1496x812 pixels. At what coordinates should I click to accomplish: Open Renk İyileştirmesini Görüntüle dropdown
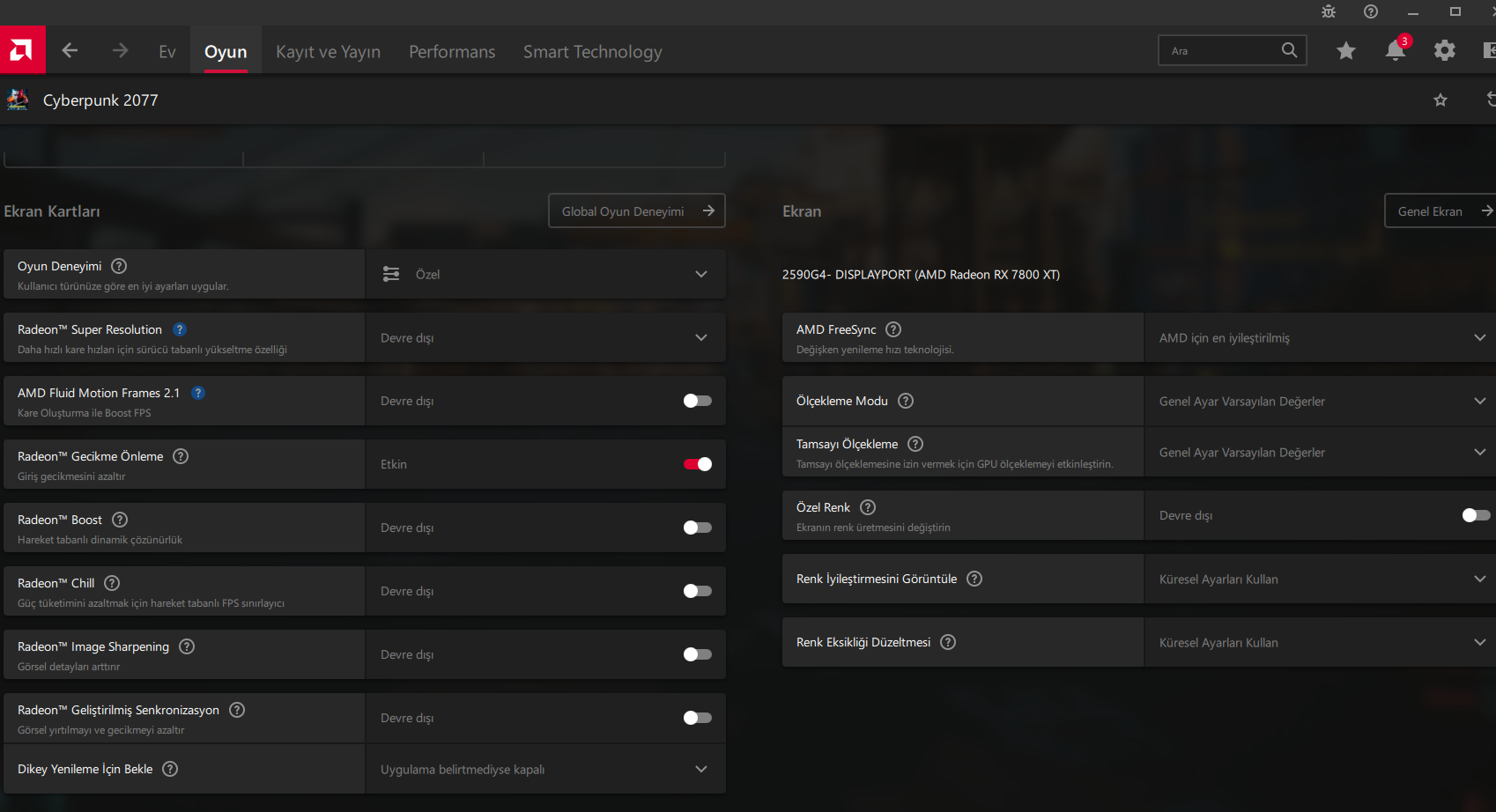click(x=1320, y=579)
